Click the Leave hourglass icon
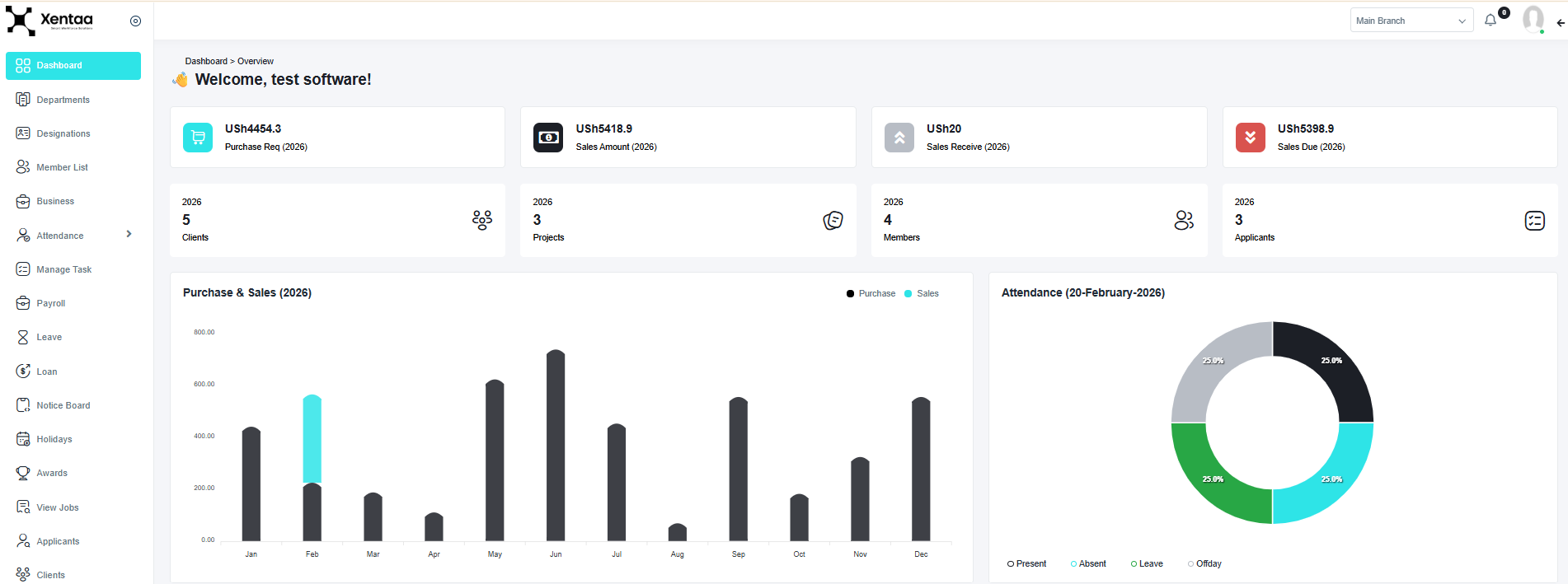The width and height of the screenshot is (1568, 584). click(x=23, y=337)
